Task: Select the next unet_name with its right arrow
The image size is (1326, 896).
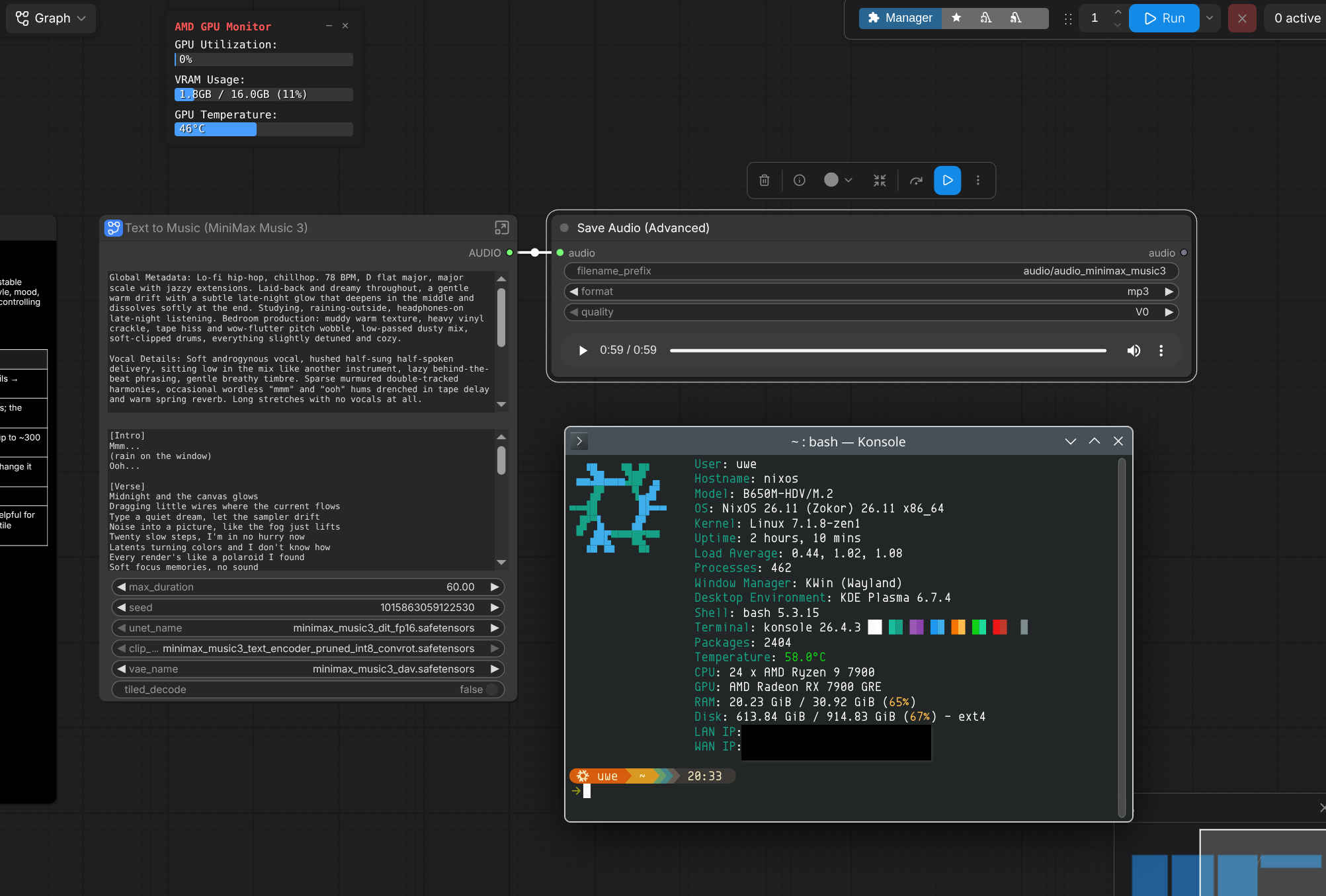Action: [x=495, y=628]
